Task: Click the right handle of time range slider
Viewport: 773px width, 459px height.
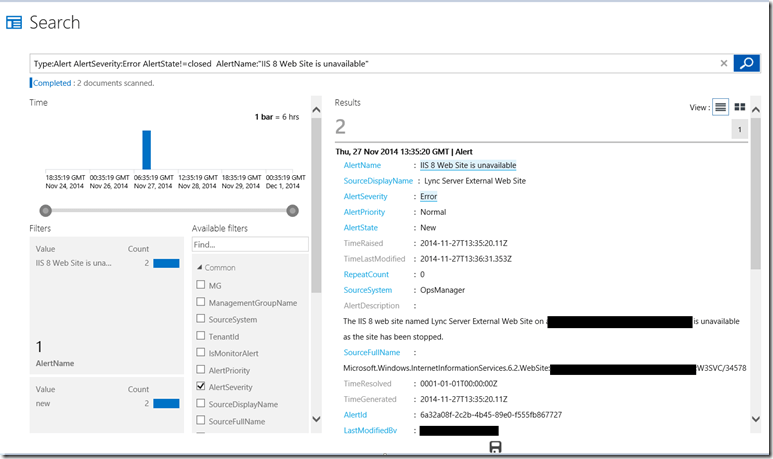Action: [292, 210]
